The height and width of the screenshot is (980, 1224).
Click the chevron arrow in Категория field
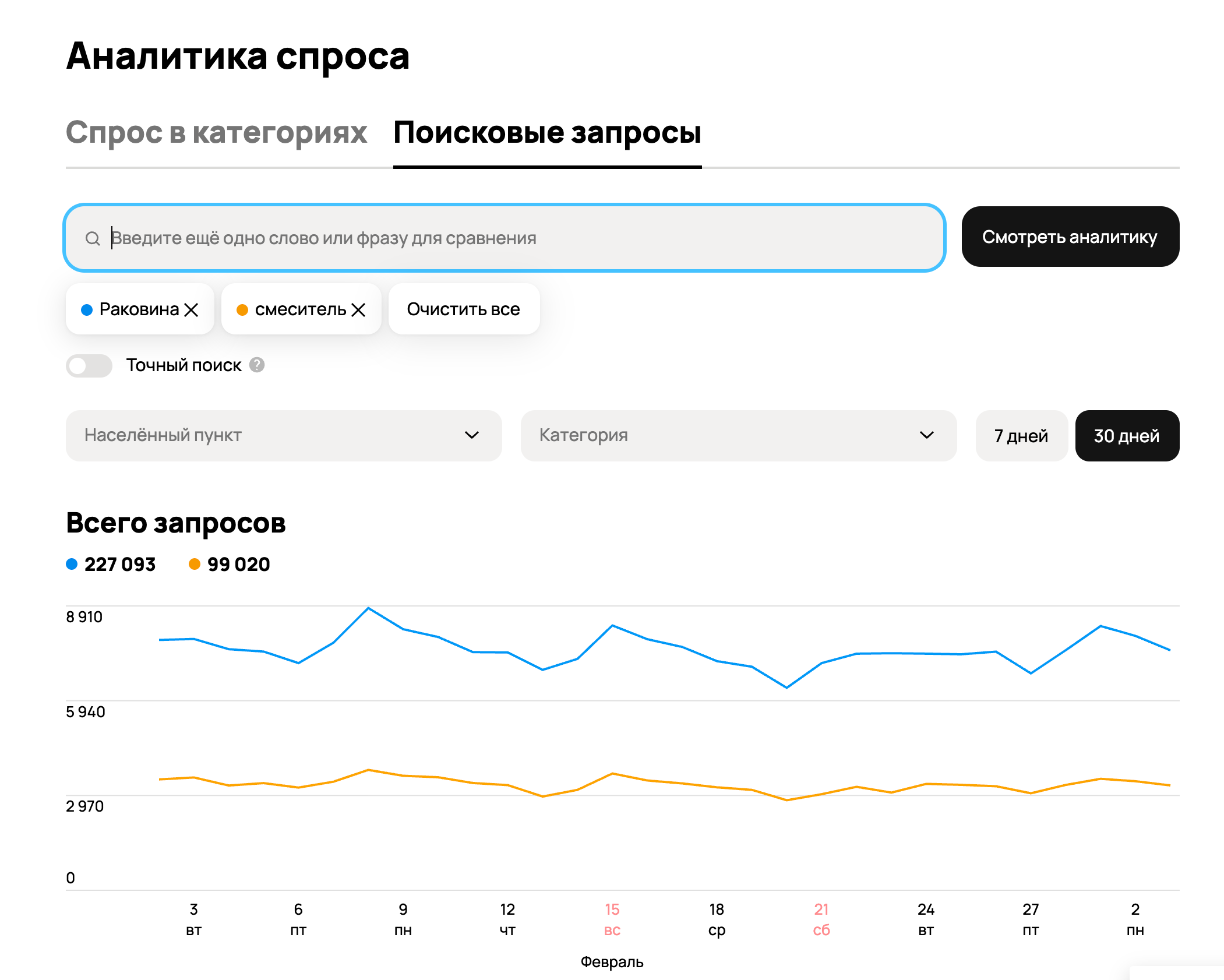(x=926, y=435)
